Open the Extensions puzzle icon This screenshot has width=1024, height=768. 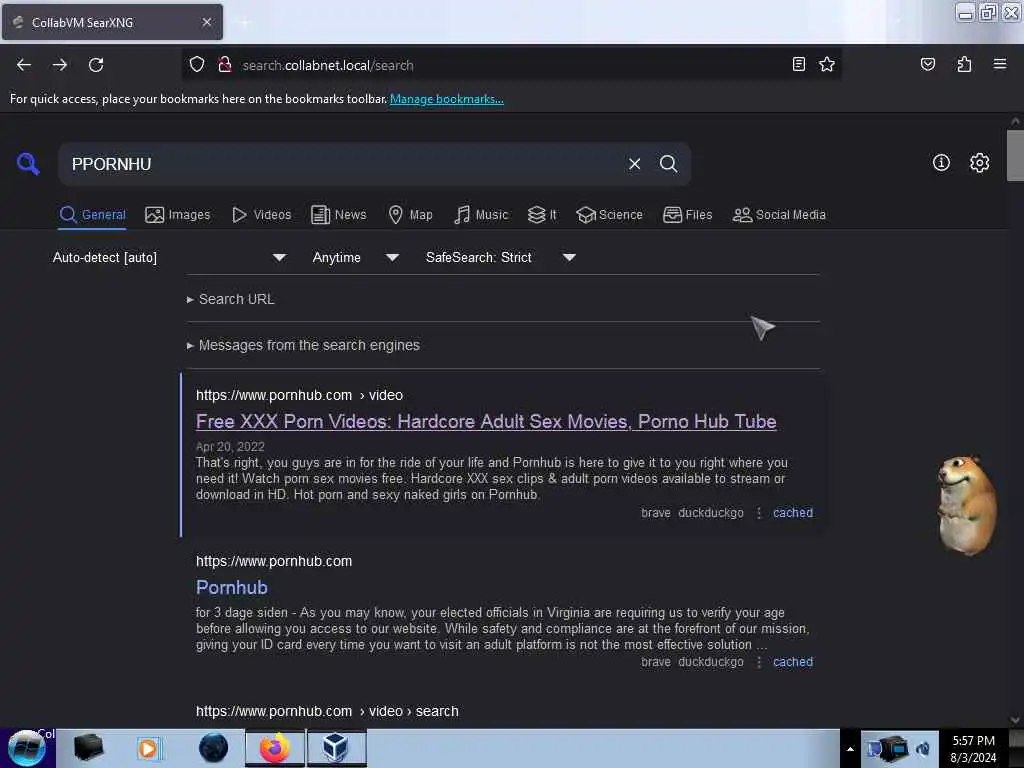(964, 64)
